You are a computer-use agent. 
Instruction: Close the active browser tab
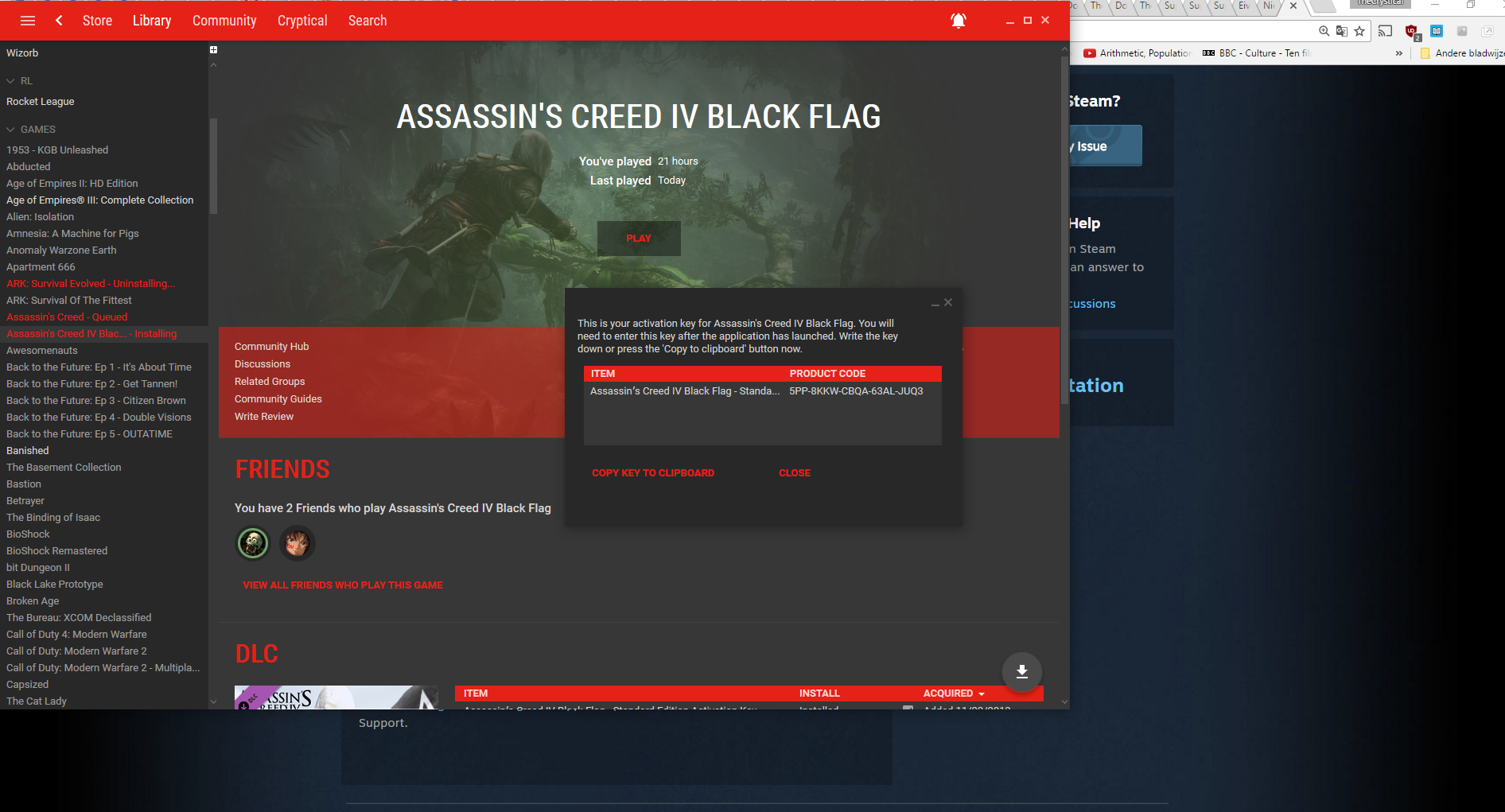1293,6
